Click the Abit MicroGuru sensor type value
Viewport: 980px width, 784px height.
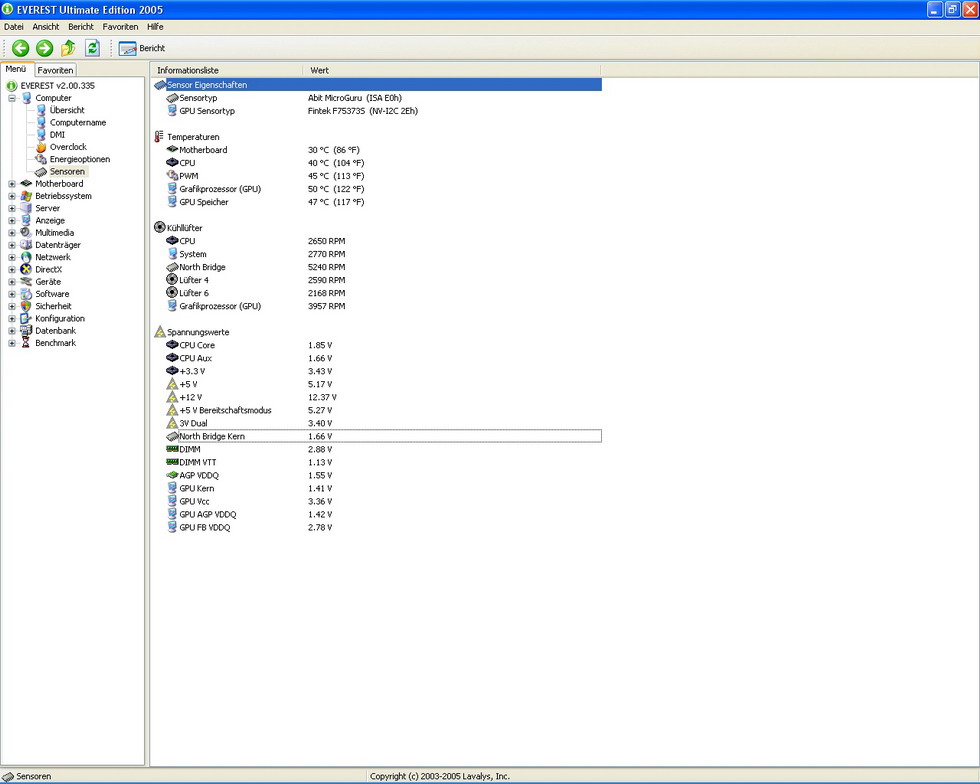tap(354, 98)
